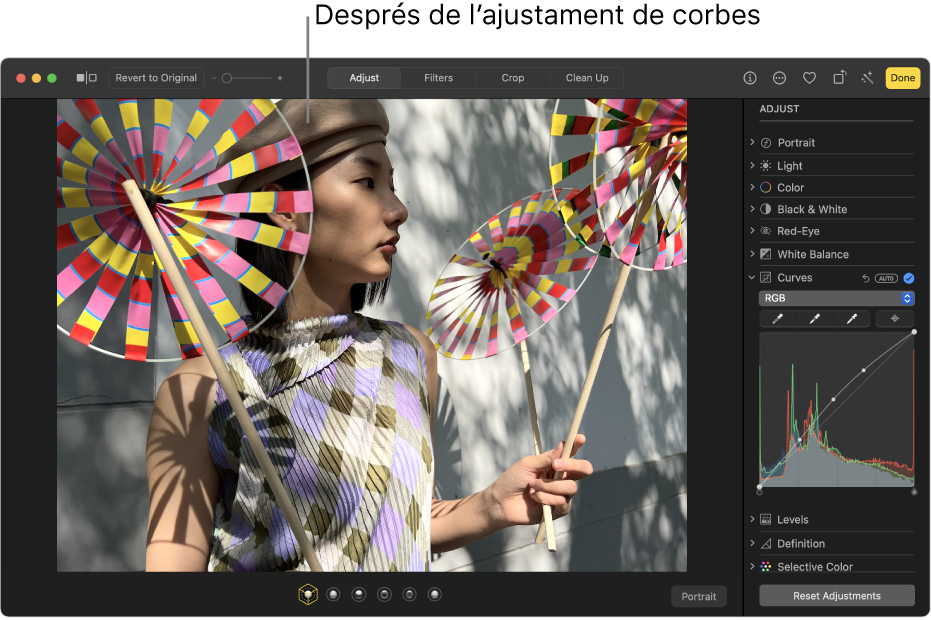Collapse the Curves section

coord(752,277)
